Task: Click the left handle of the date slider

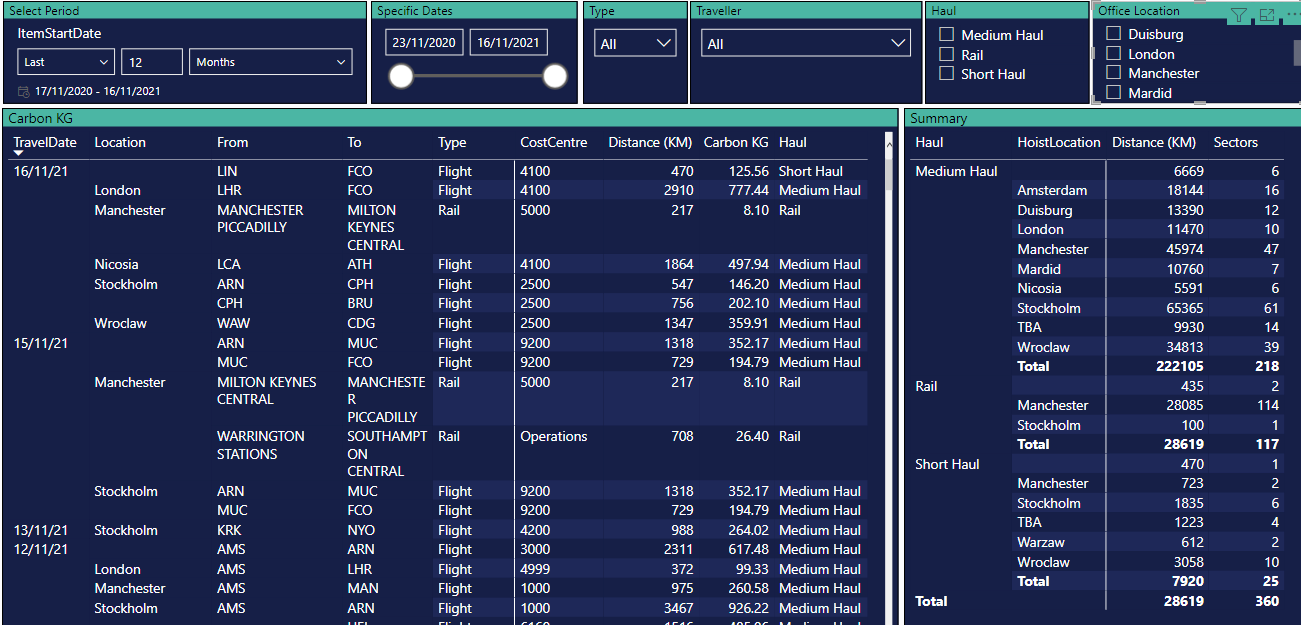Action: [x=401, y=77]
